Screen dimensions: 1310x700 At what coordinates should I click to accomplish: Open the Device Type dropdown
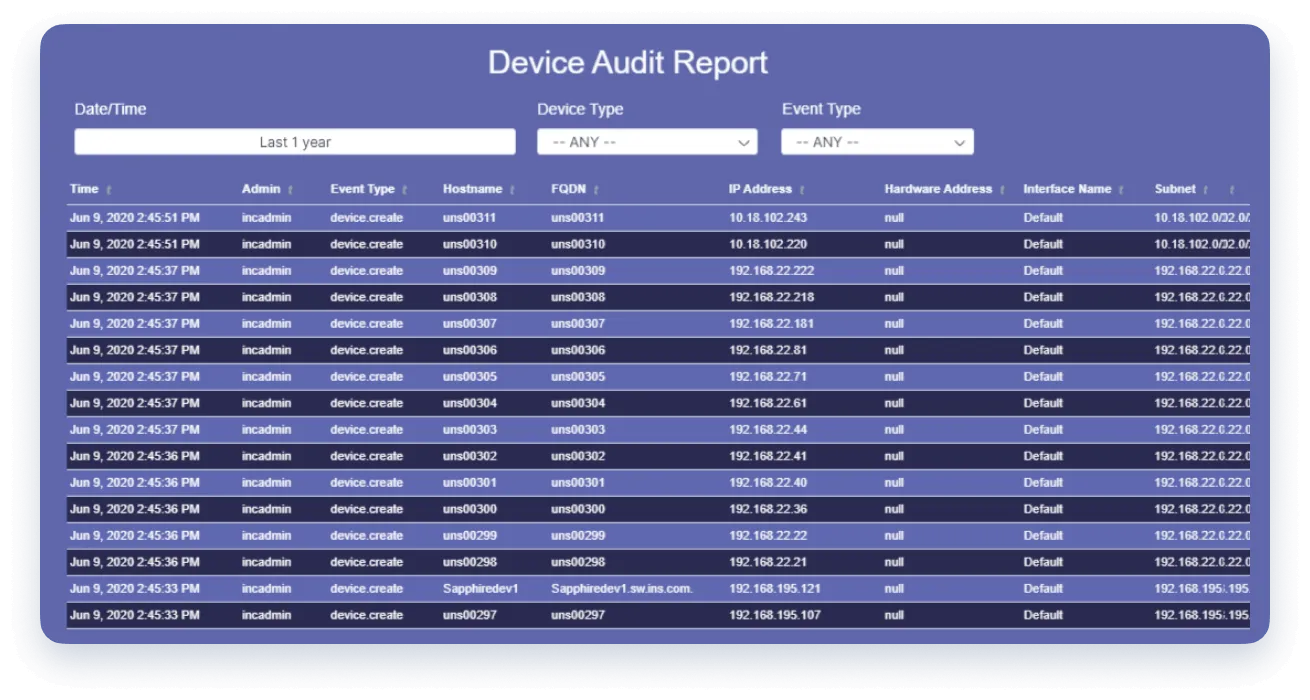pos(647,142)
